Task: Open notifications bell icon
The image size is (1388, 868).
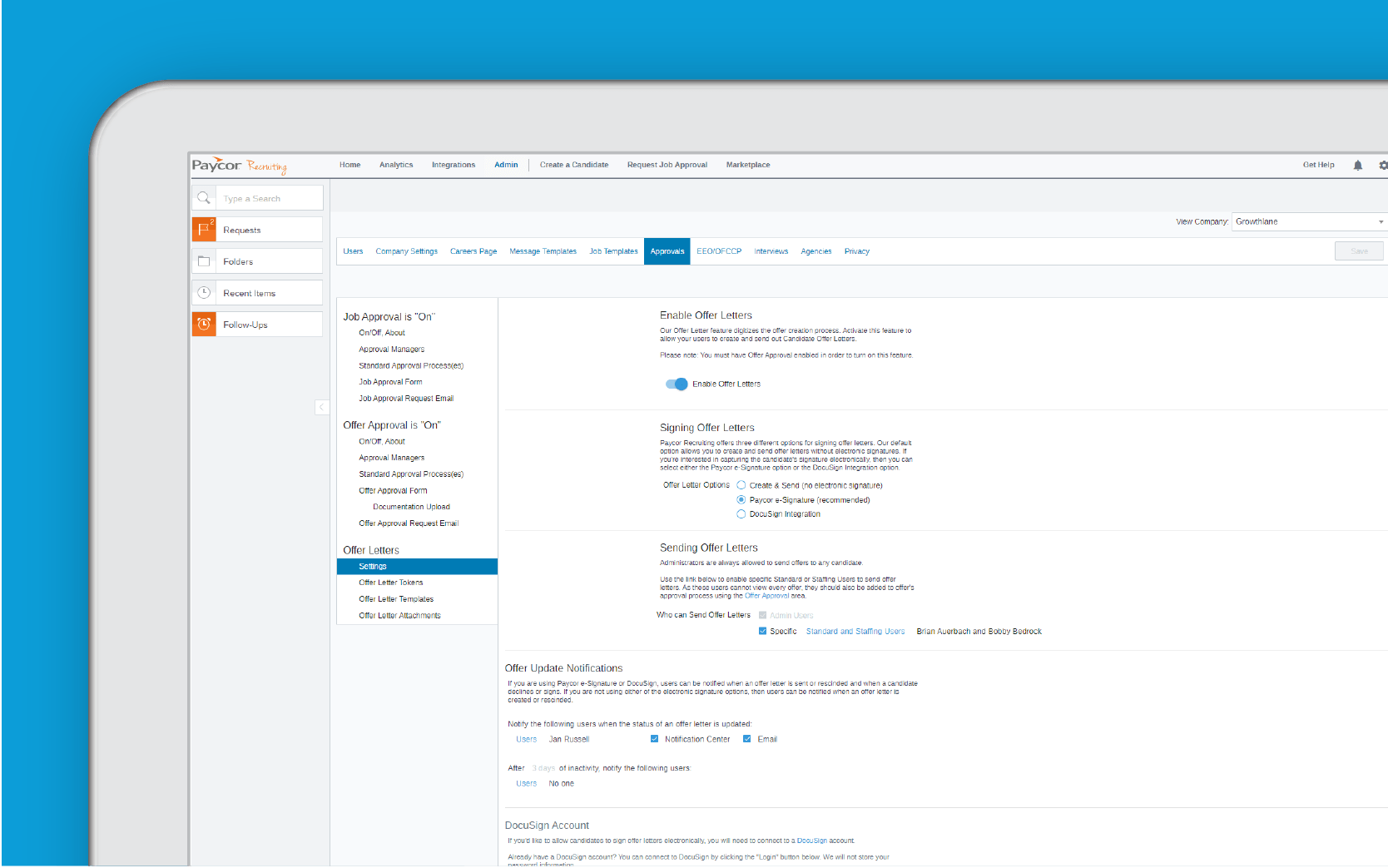Action: click(1358, 165)
